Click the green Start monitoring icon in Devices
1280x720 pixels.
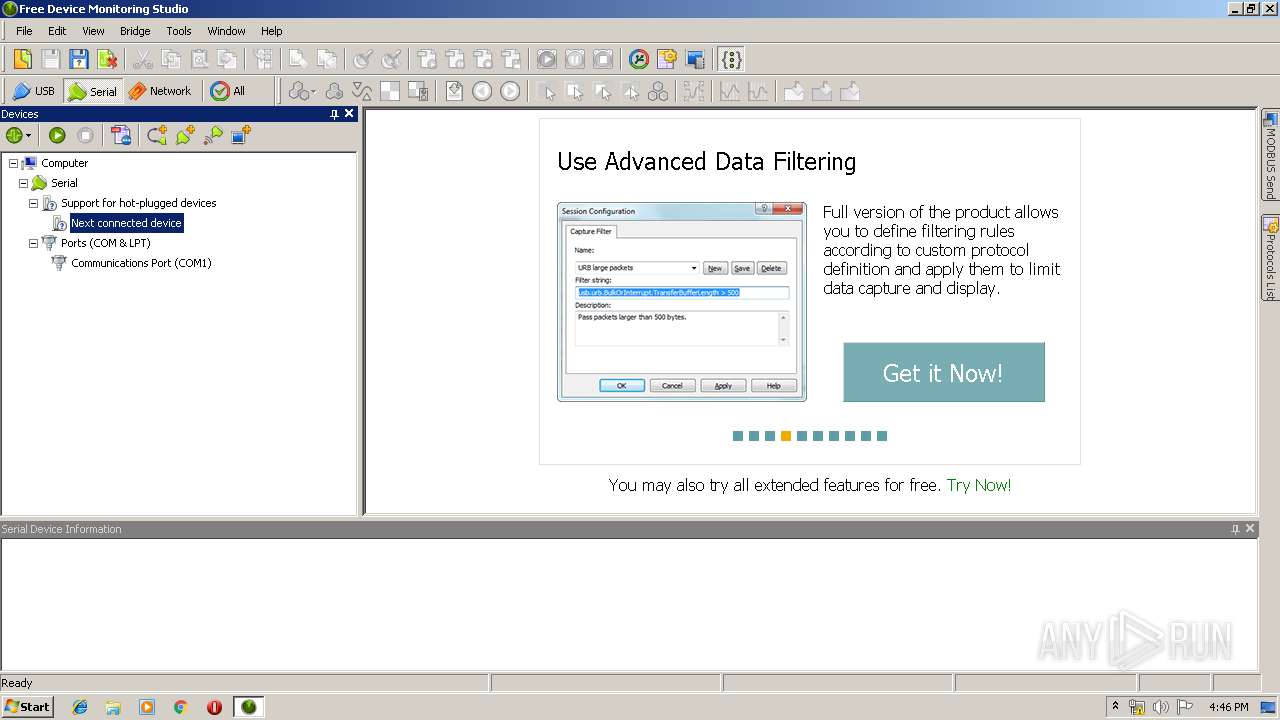[x=57, y=135]
